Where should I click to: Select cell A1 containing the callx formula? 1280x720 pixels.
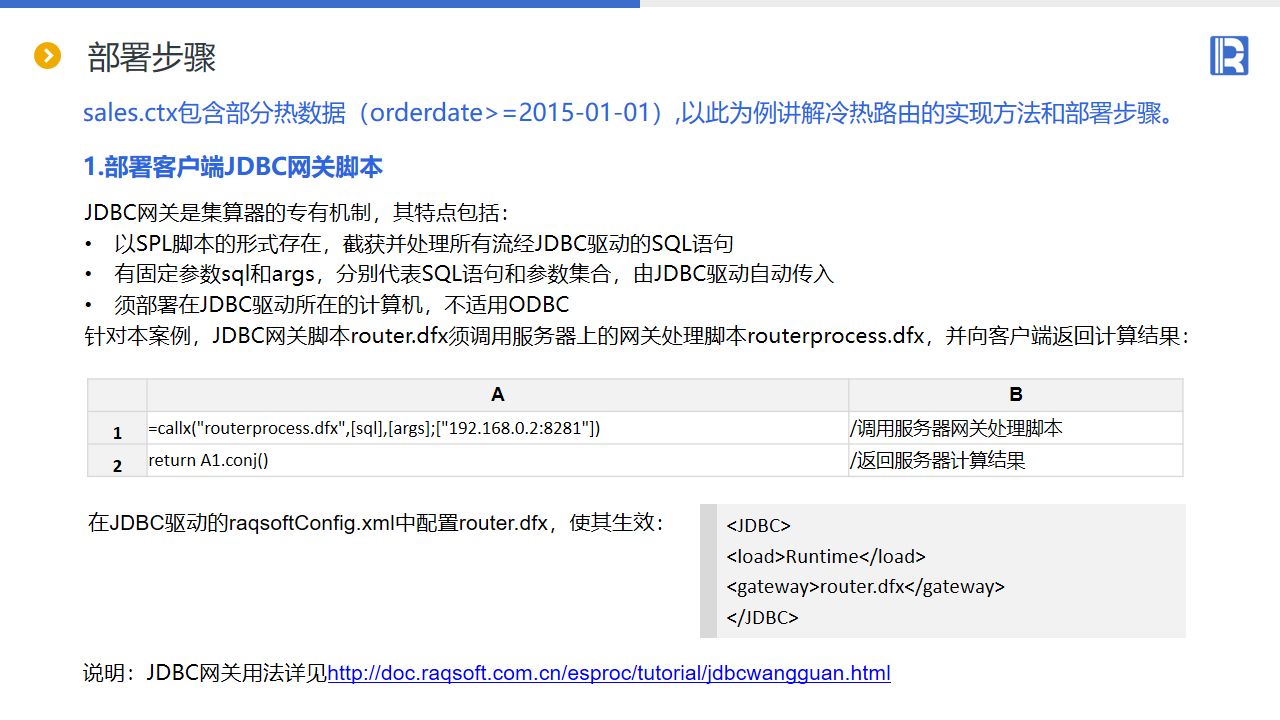coord(498,428)
